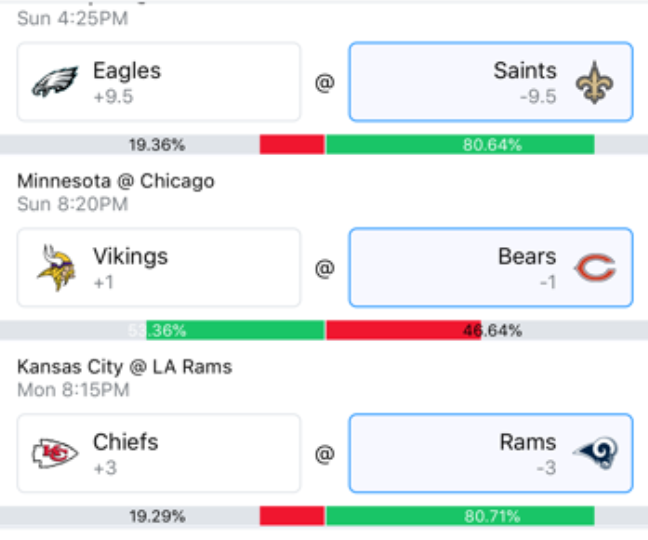The image size is (648, 540).
Task: Pick Rams -3
Action: click(490, 454)
